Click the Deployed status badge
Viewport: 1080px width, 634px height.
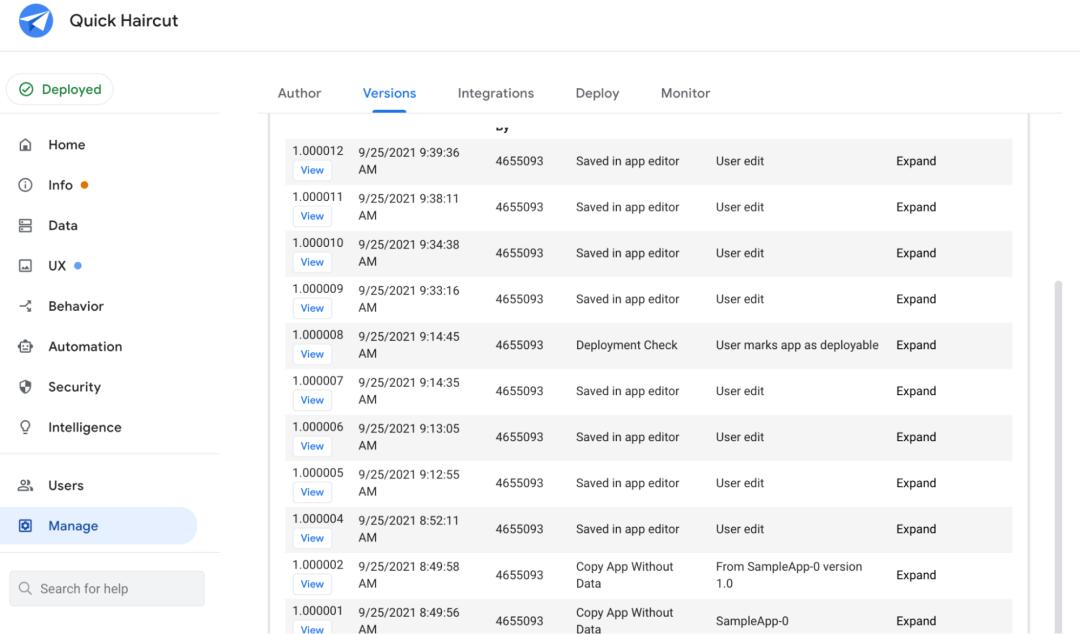coord(60,89)
